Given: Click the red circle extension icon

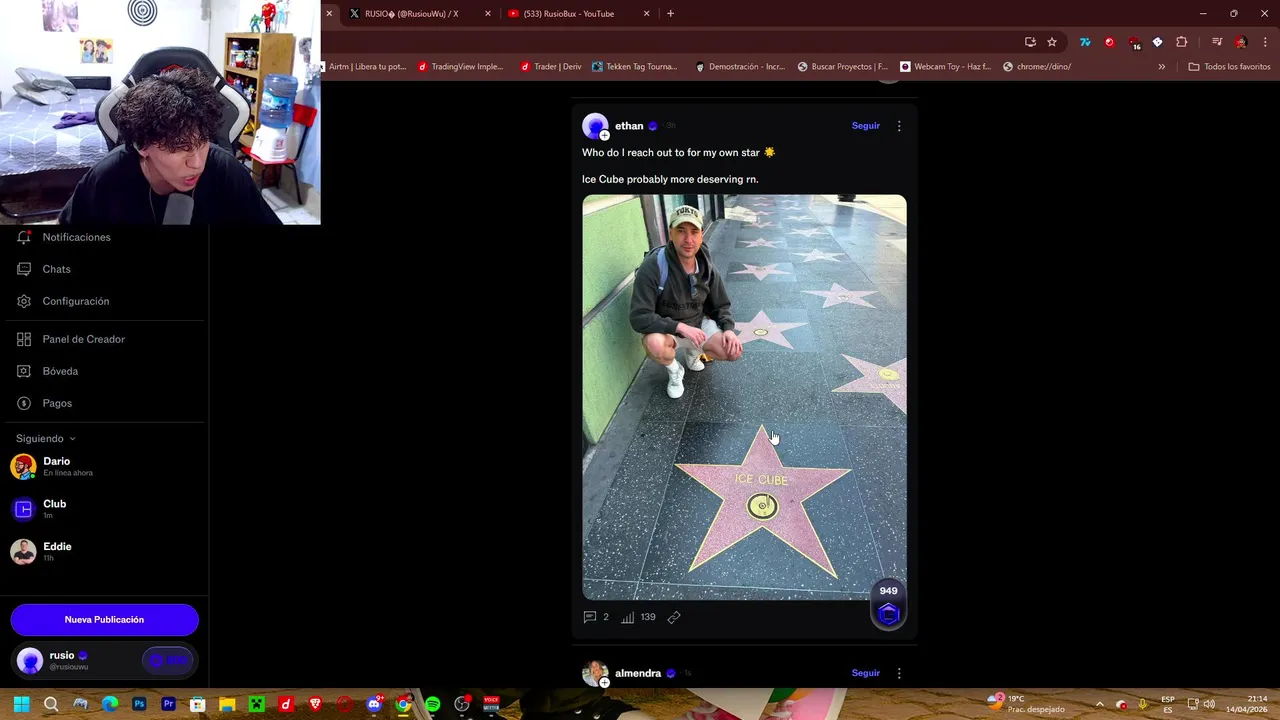Looking at the screenshot, I should 1109,42.
